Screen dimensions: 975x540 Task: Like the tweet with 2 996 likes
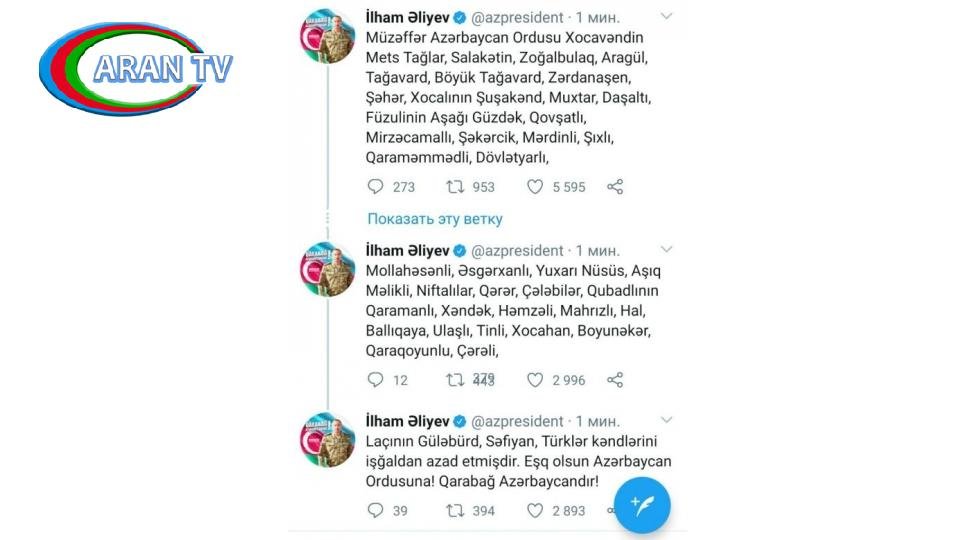535,380
